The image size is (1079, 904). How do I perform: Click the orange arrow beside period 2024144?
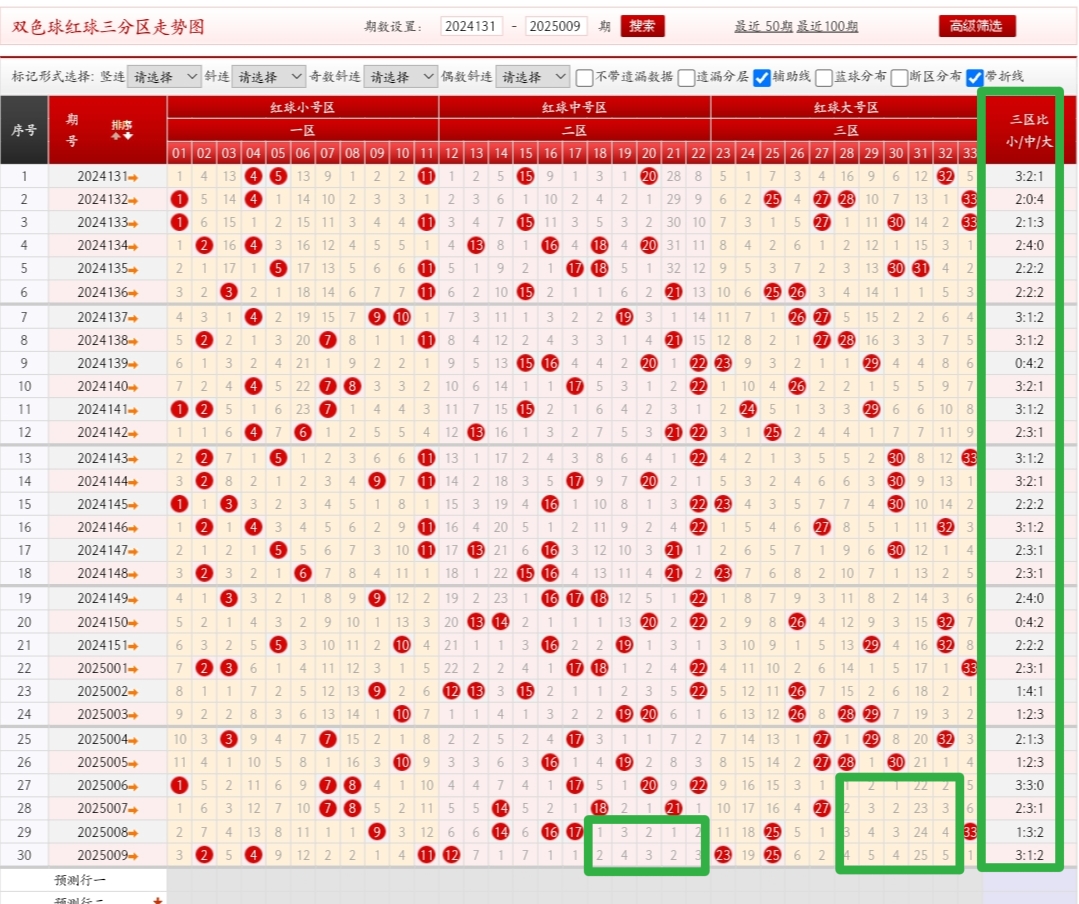pos(133,482)
